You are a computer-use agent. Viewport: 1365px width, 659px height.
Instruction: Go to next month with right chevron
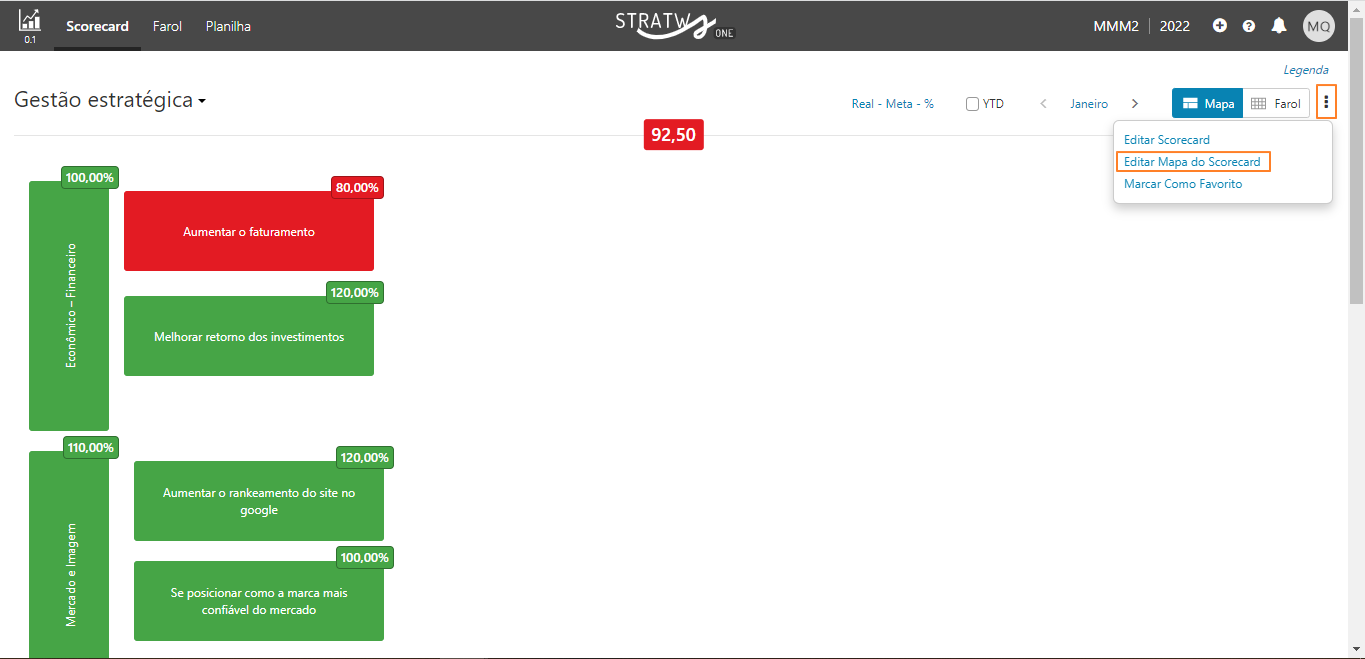[x=1135, y=103]
